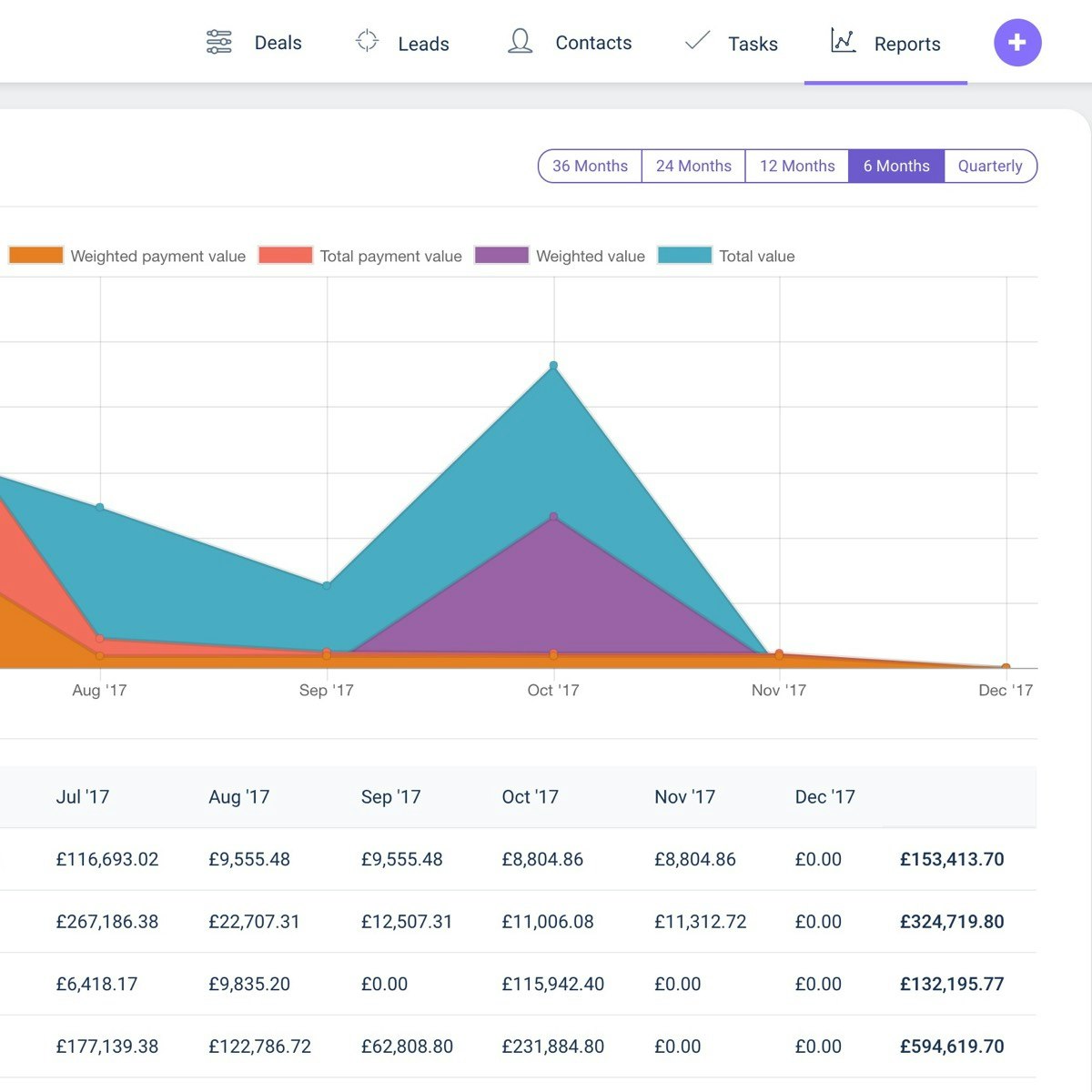Click the Reports chart icon
The height and width of the screenshot is (1092, 1092).
click(843, 40)
